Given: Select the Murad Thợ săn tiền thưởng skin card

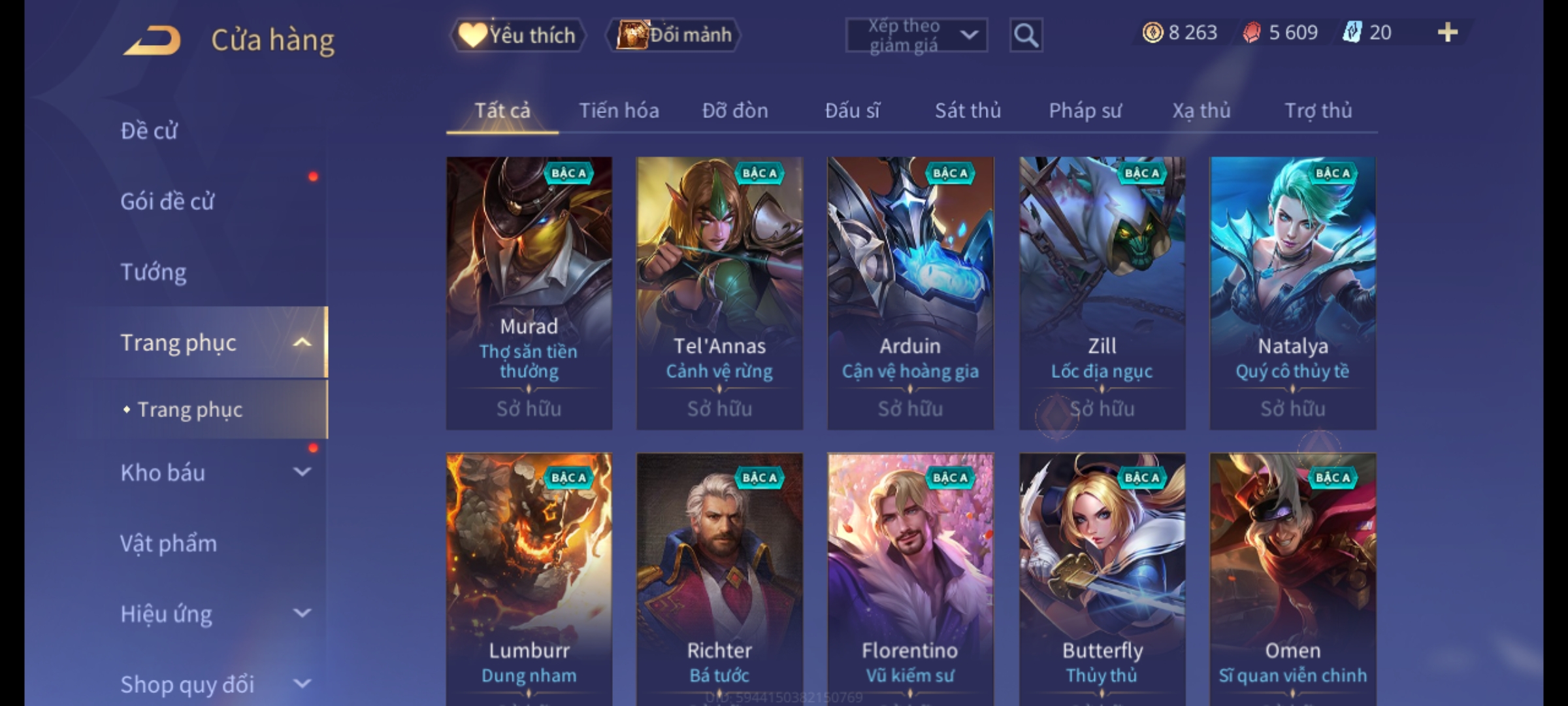Looking at the screenshot, I should click(529, 293).
